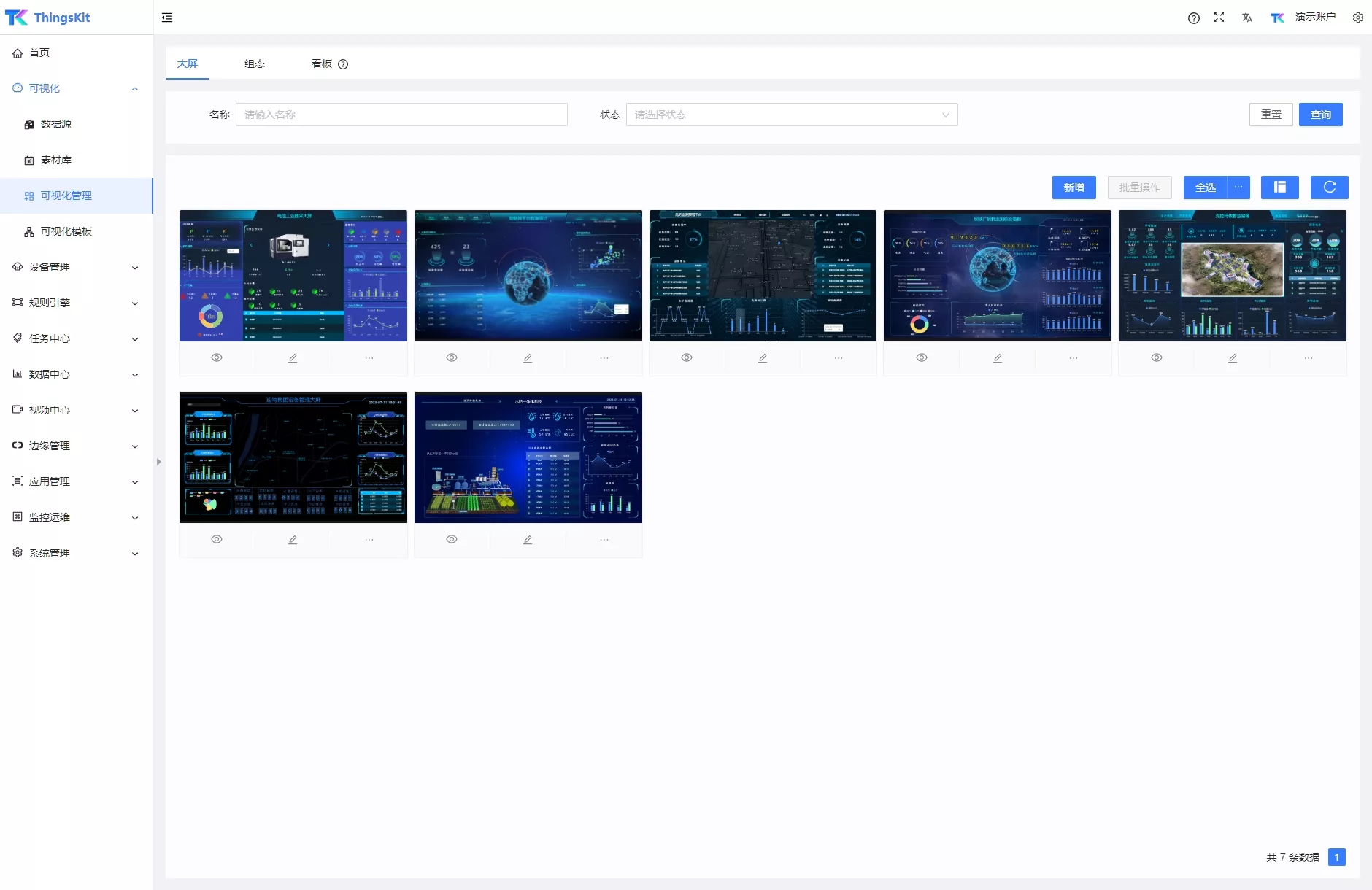Enter fullscreen mode via header icon
Viewport: 1372px width, 890px height.
[1219, 18]
